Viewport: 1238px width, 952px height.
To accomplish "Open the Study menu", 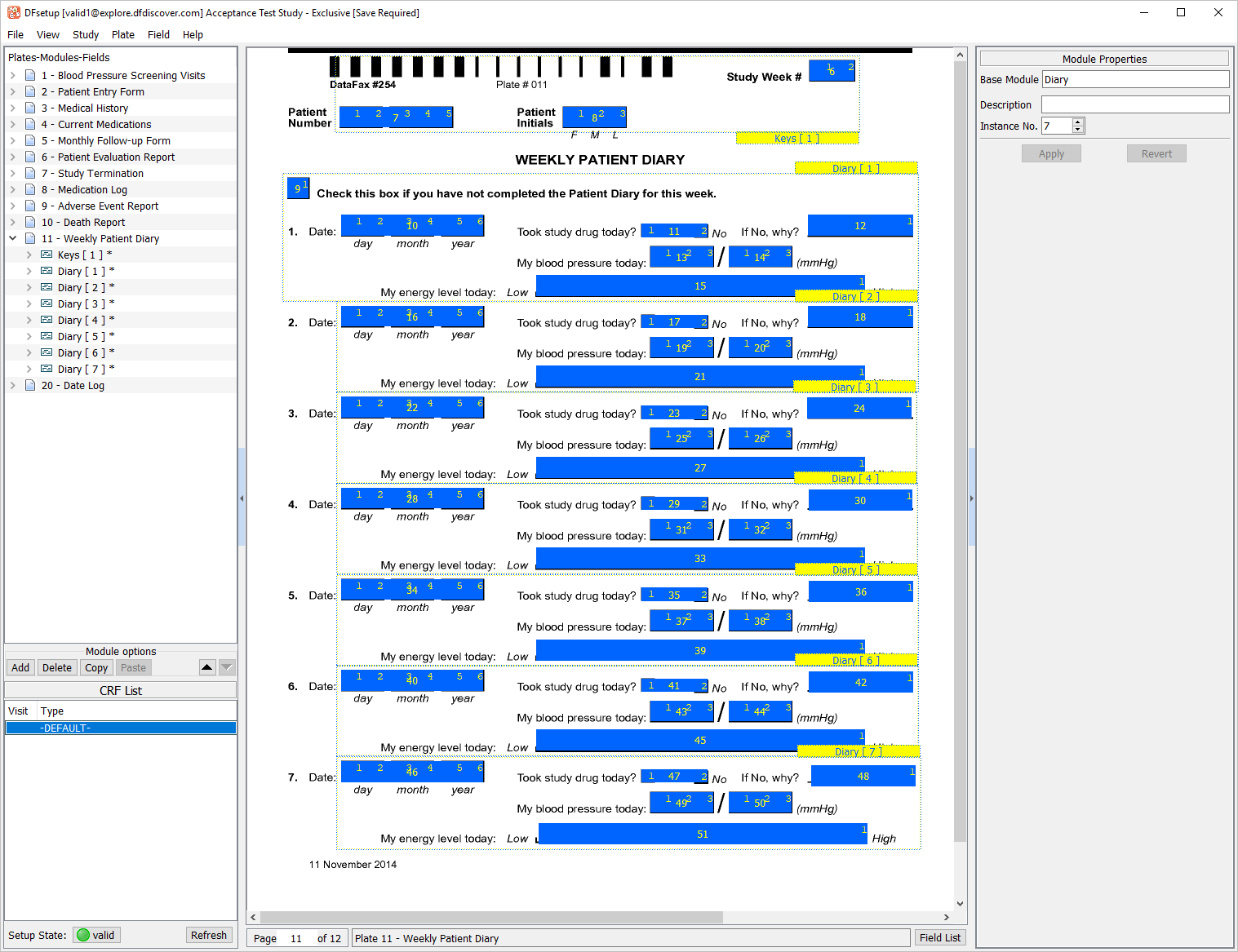I will coord(86,34).
